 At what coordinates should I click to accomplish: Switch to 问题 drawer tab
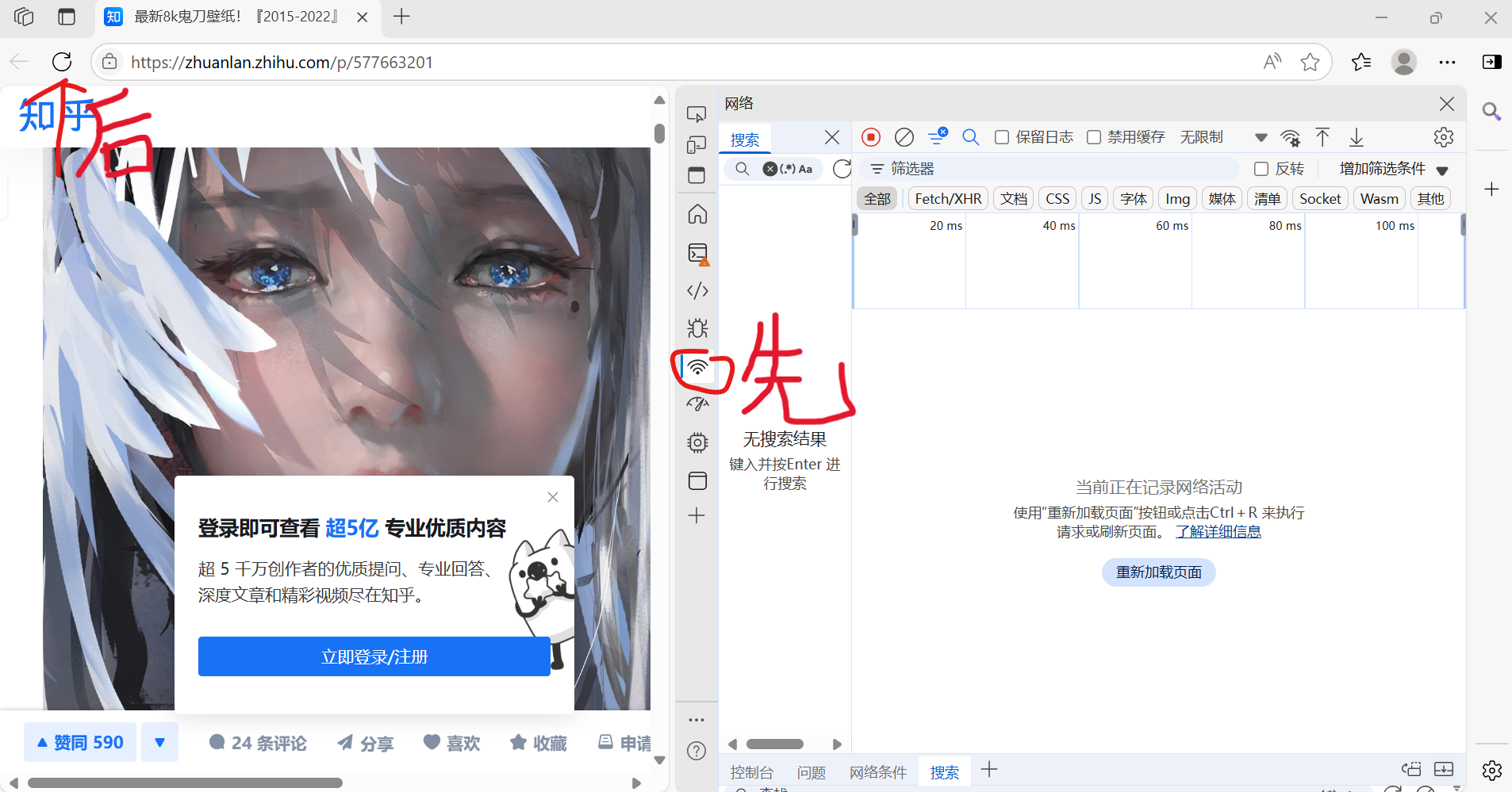click(x=812, y=772)
